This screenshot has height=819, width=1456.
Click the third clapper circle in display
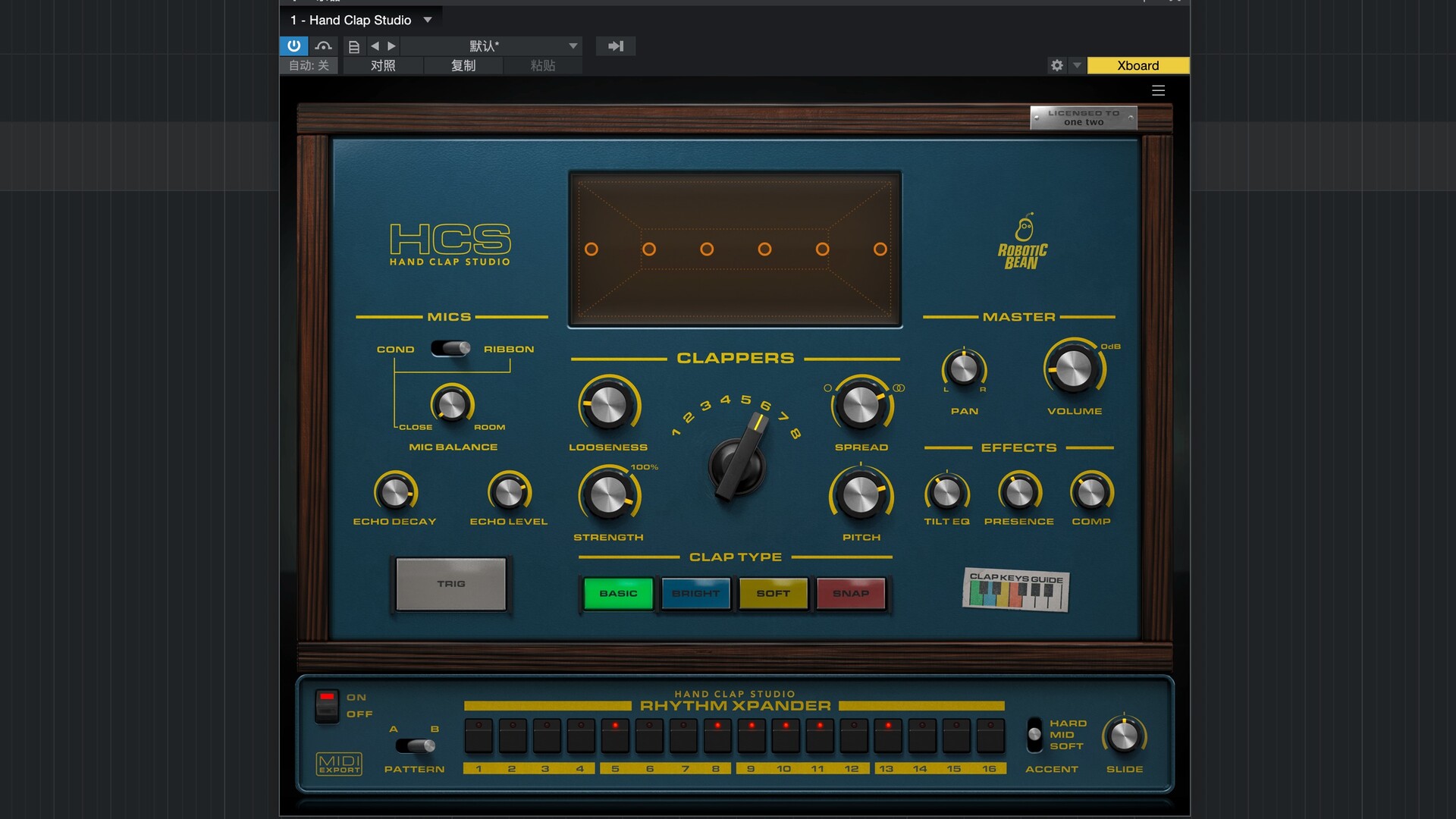coord(707,249)
